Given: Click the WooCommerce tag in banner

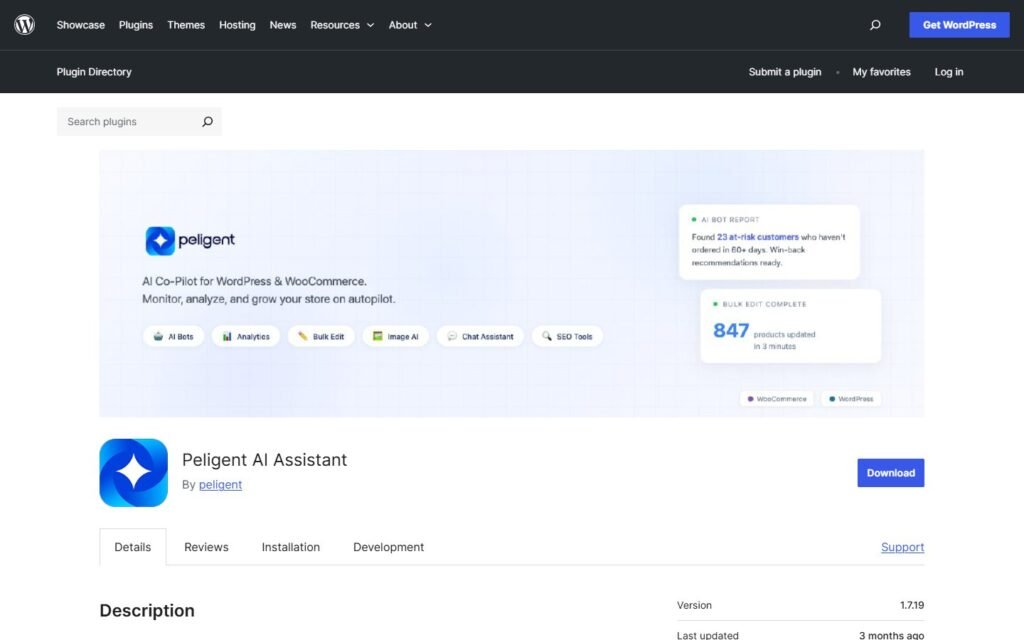Looking at the screenshot, I should pos(776,398).
